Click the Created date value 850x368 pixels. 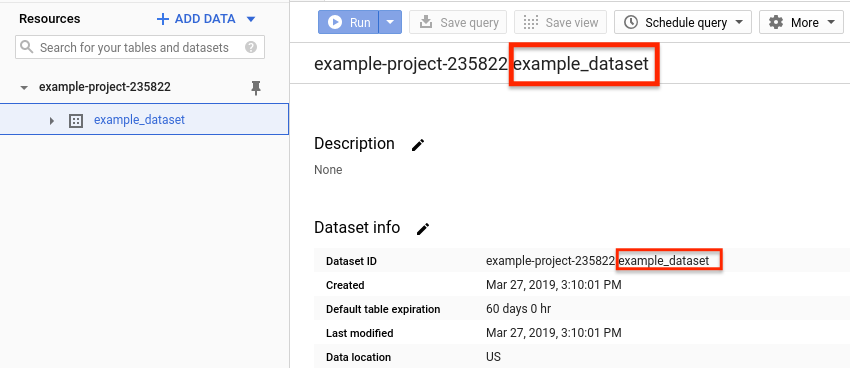click(x=554, y=285)
